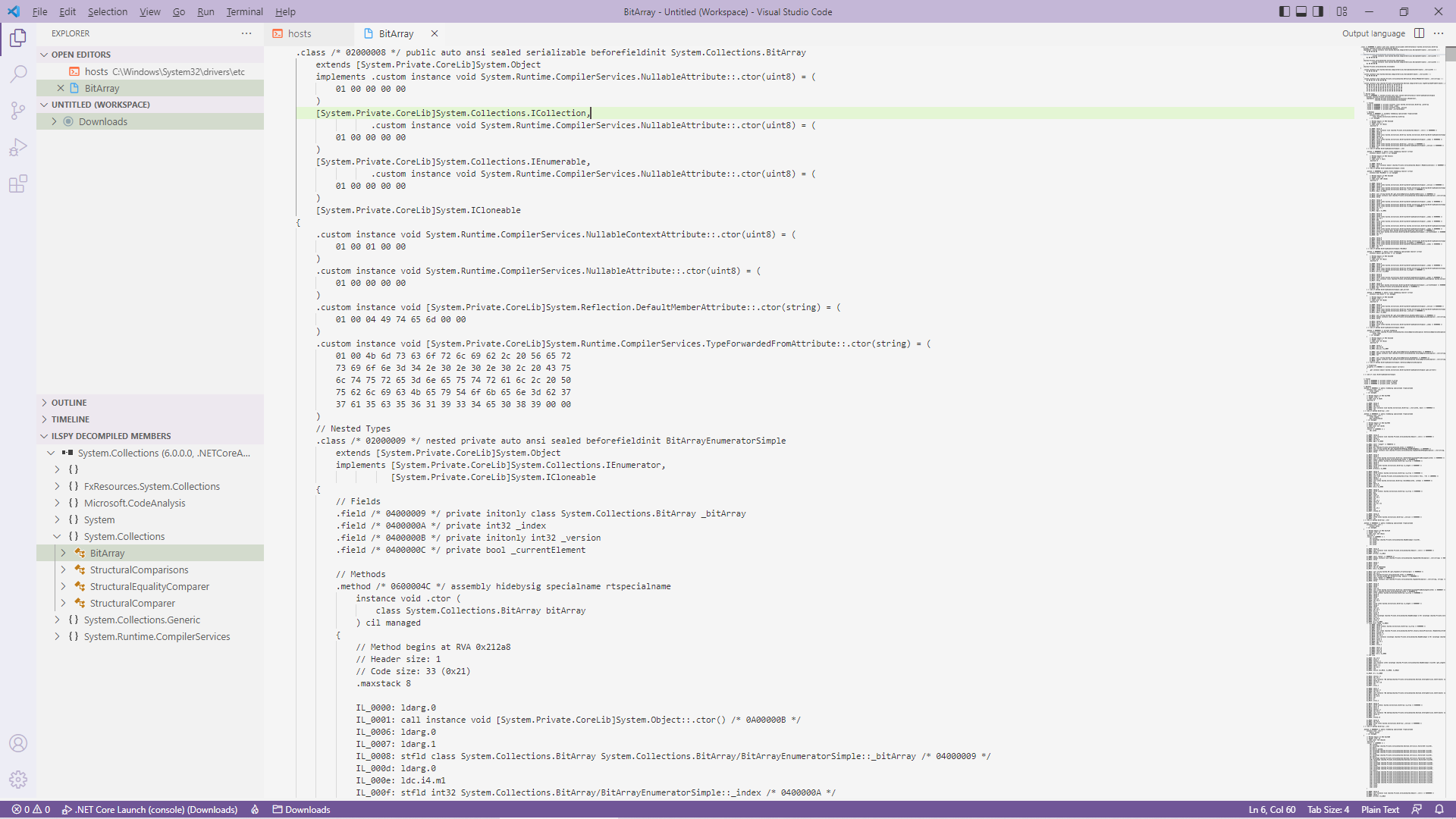Toggle secondary side bar visibility

(x=1319, y=11)
